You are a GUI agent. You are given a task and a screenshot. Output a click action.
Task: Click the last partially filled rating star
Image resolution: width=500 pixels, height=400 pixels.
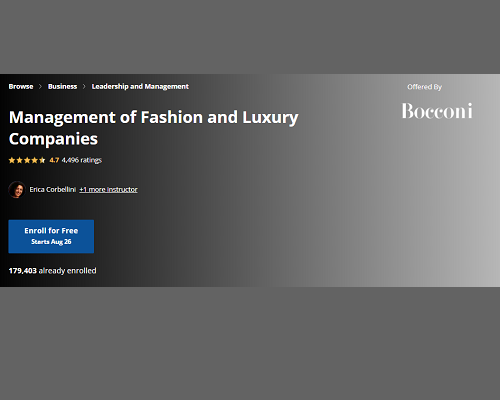point(42,160)
